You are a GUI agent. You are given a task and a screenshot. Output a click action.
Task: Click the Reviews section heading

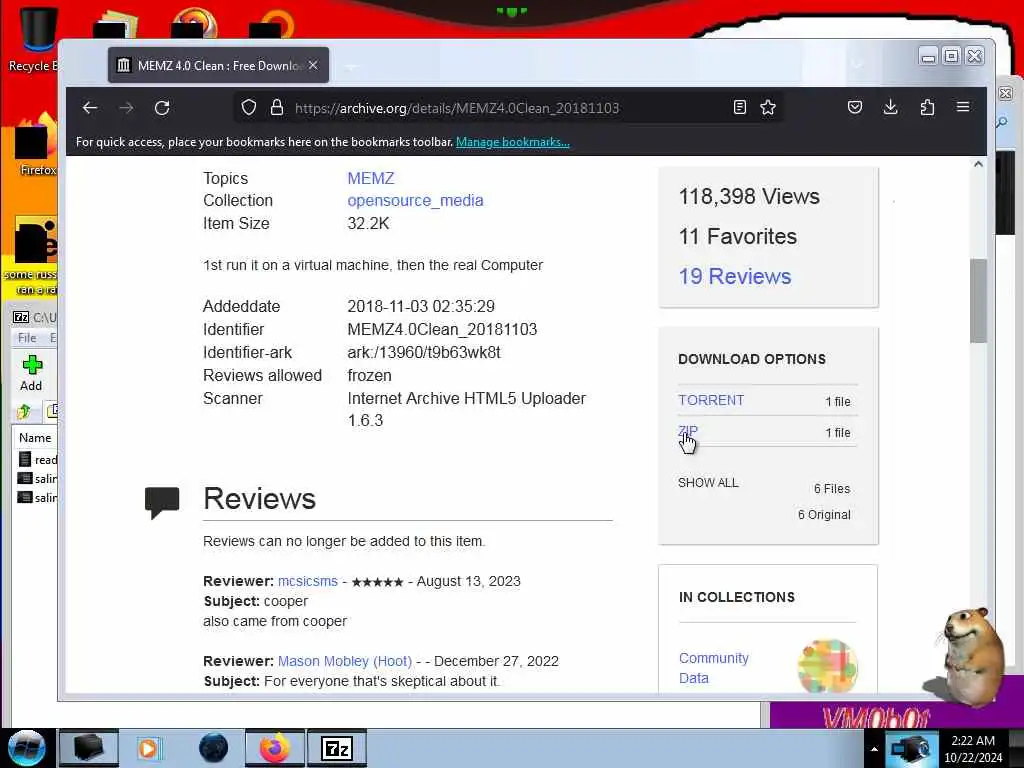coord(259,499)
